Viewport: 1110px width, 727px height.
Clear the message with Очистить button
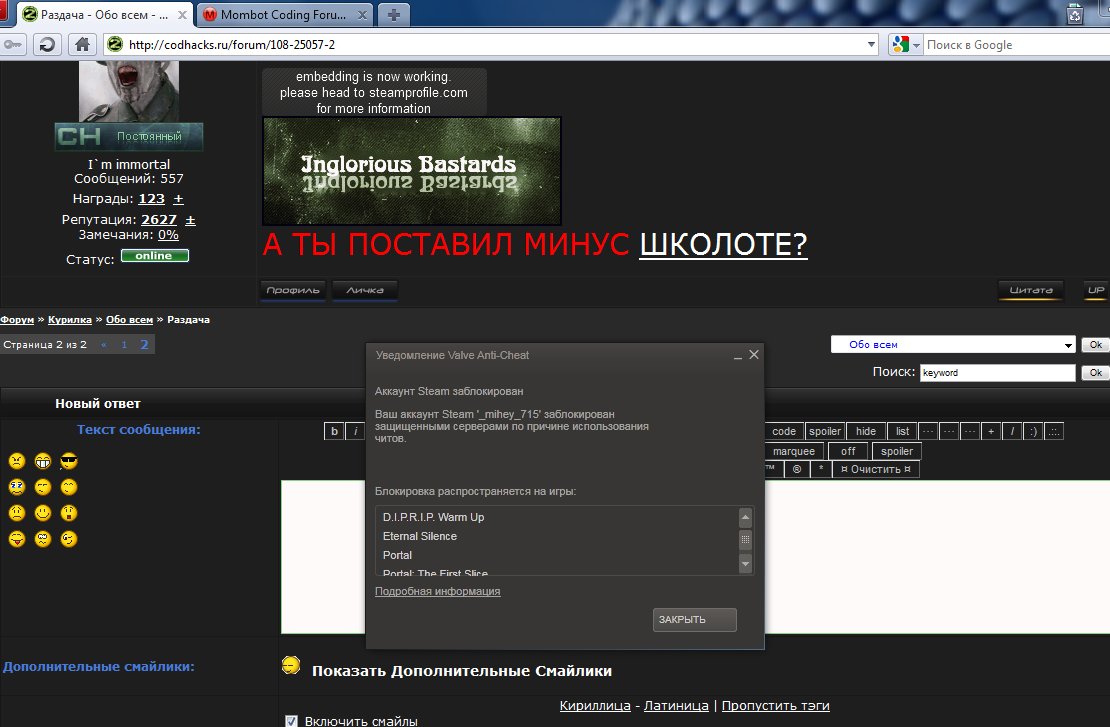(876, 469)
